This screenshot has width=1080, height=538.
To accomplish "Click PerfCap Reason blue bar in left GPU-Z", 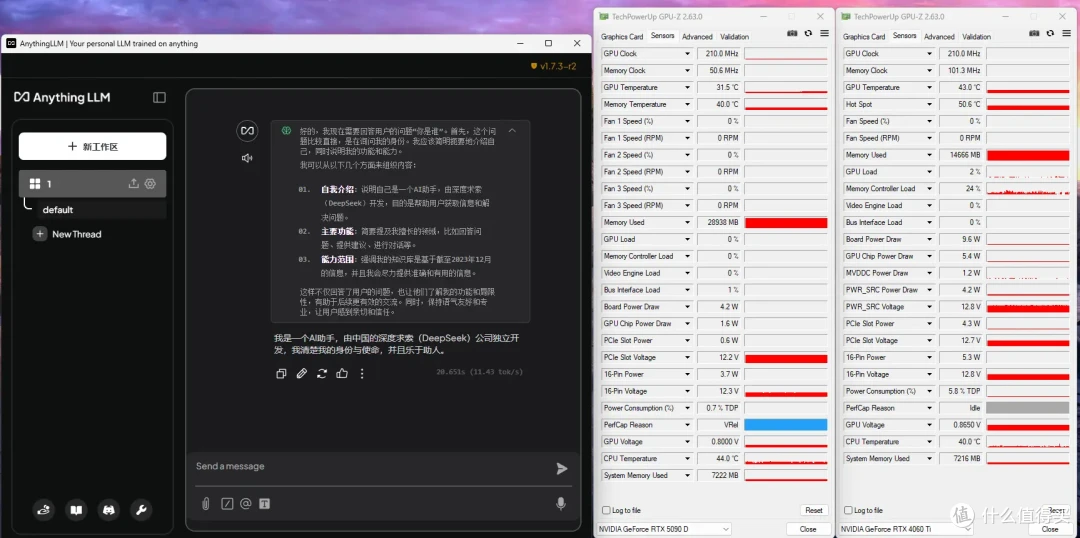I will pos(786,425).
